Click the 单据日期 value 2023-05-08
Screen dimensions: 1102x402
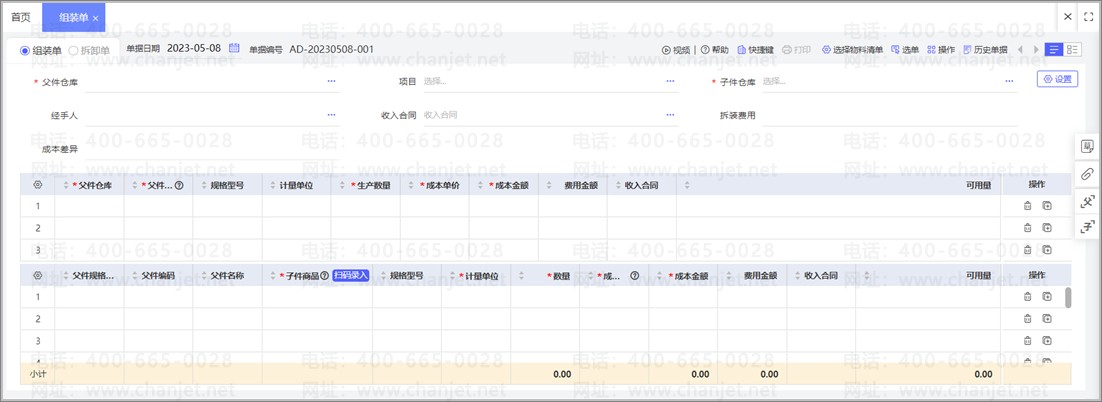[194, 49]
